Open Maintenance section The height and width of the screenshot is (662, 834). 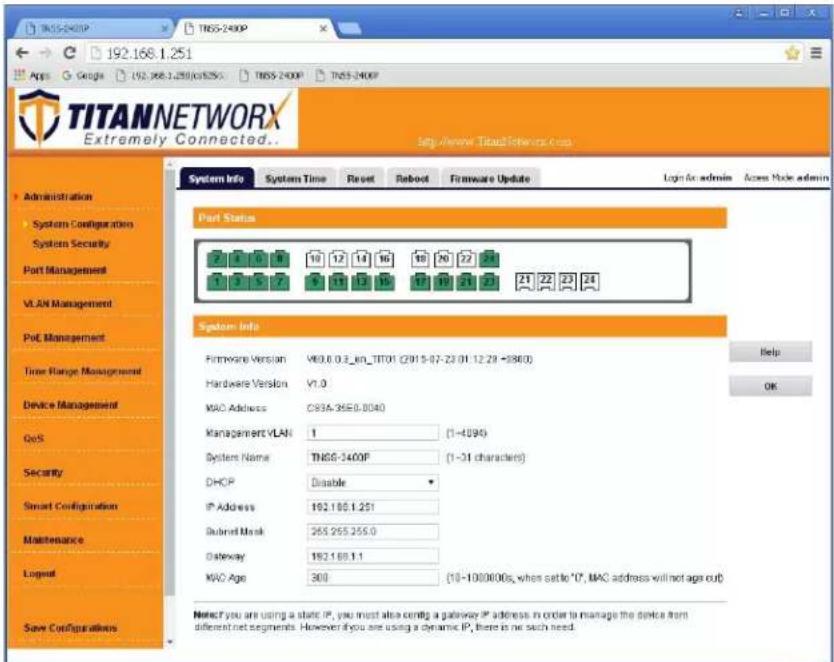(53, 540)
